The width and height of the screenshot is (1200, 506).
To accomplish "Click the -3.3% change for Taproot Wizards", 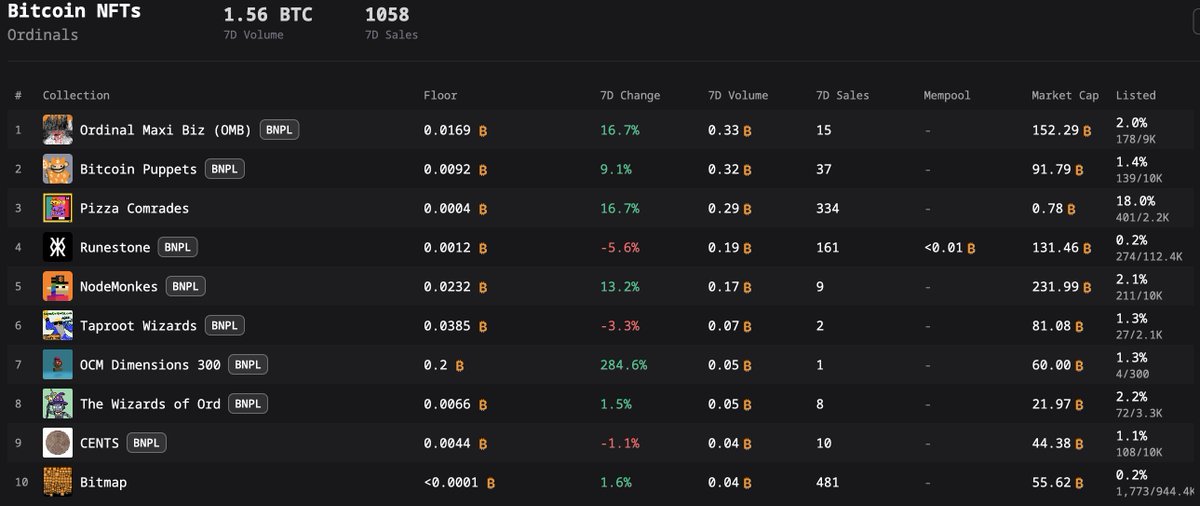I will point(619,325).
